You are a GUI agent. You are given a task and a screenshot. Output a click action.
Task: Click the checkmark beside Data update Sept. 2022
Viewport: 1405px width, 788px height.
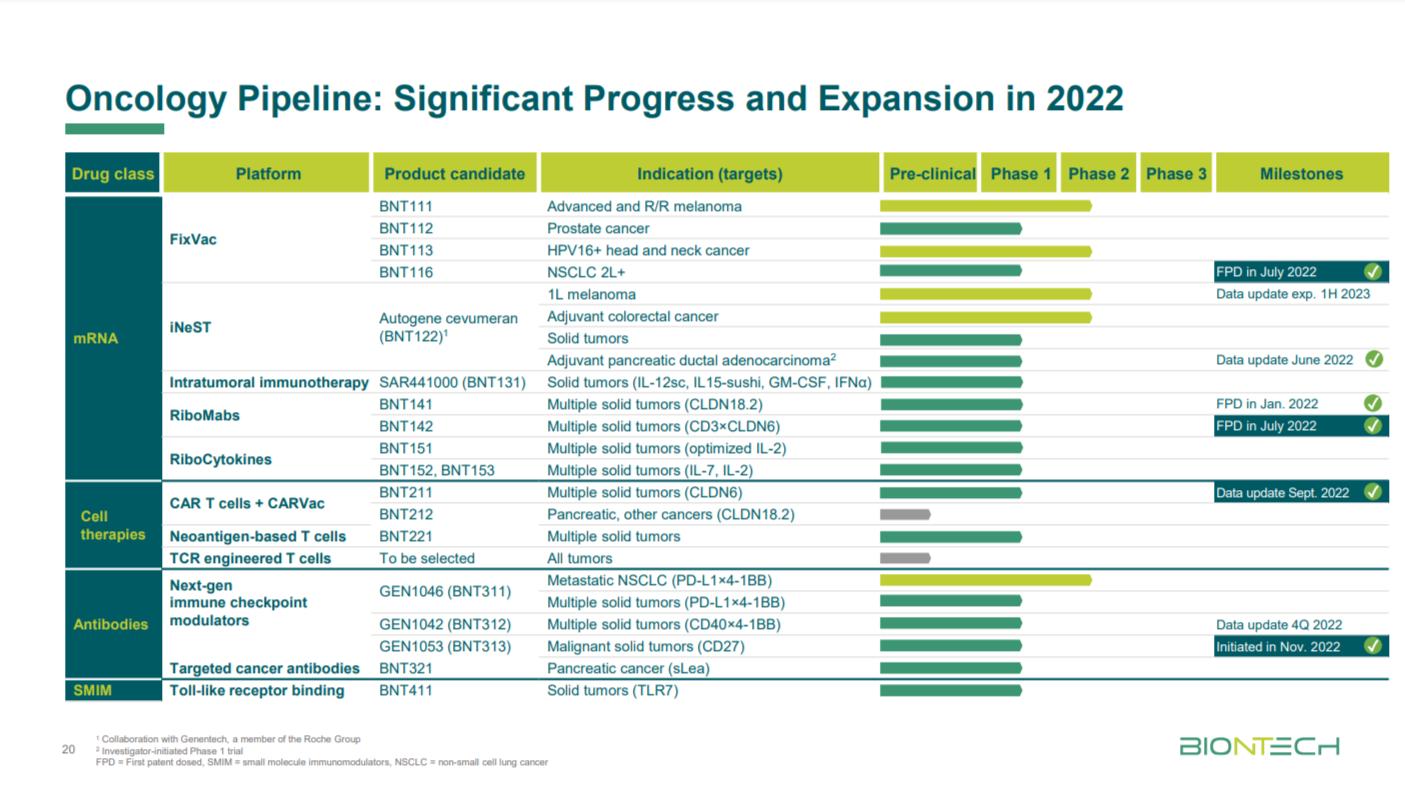[x=1373, y=492]
